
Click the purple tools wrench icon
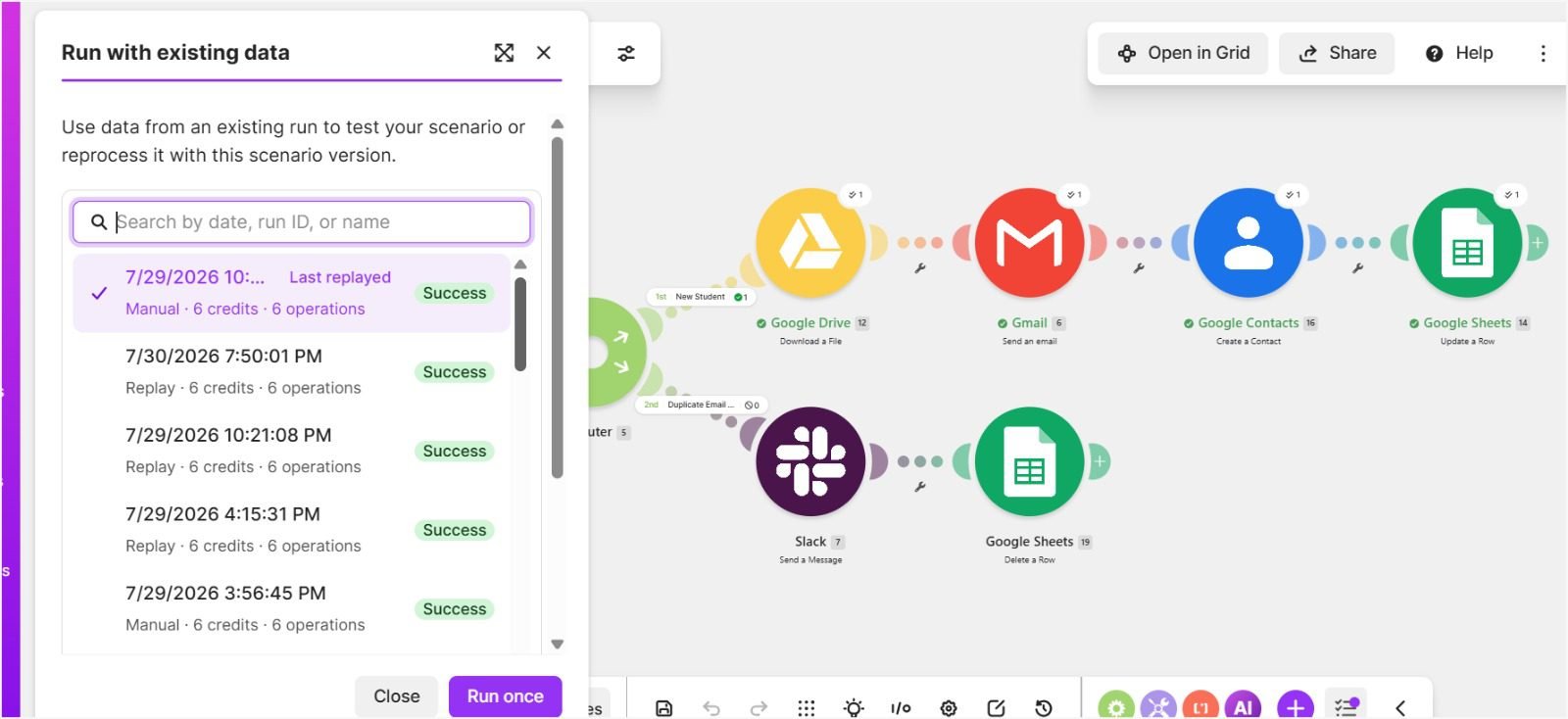pyautogui.click(x=1158, y=706)
